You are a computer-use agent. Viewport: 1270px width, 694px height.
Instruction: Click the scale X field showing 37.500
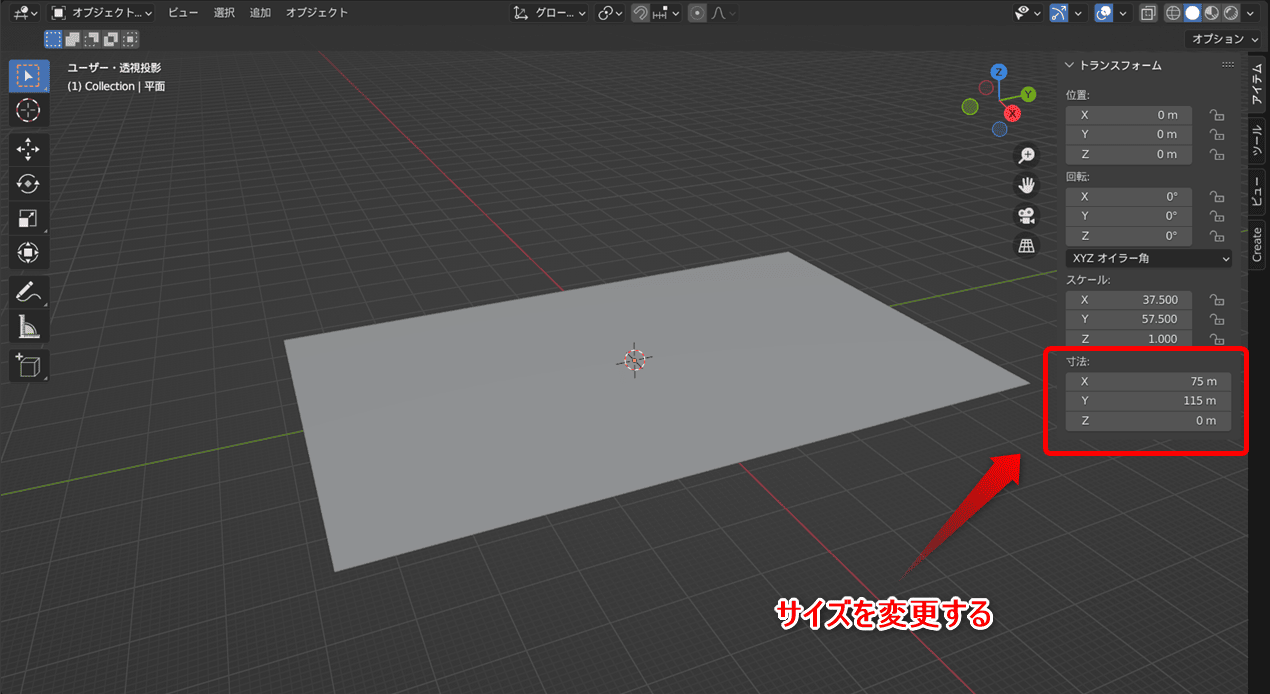pyautogui.click(x=1129, y=300)
